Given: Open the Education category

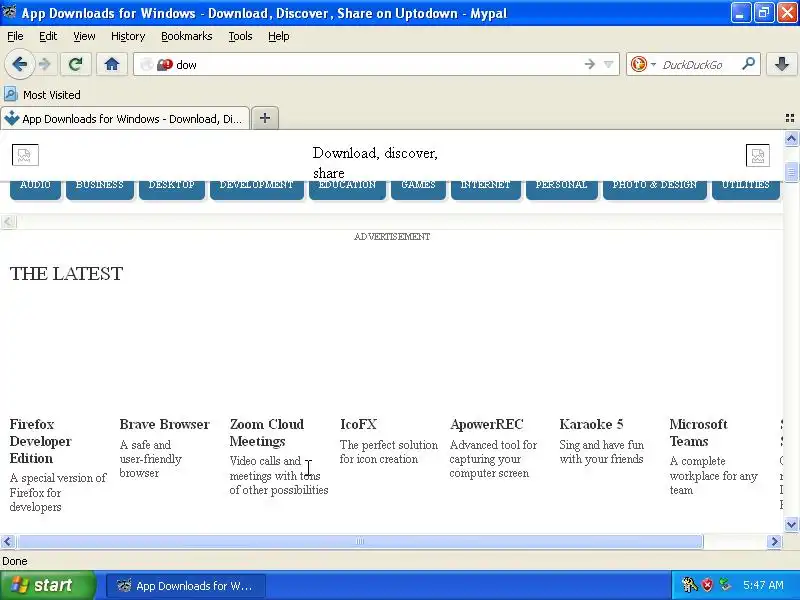Looking at the screenshot, I should pos(347,189).
